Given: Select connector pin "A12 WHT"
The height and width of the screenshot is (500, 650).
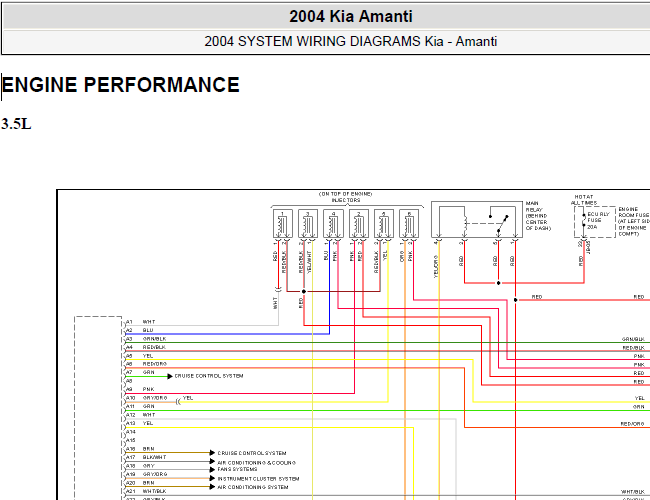Looking at the screenshot, I should 141,415.
